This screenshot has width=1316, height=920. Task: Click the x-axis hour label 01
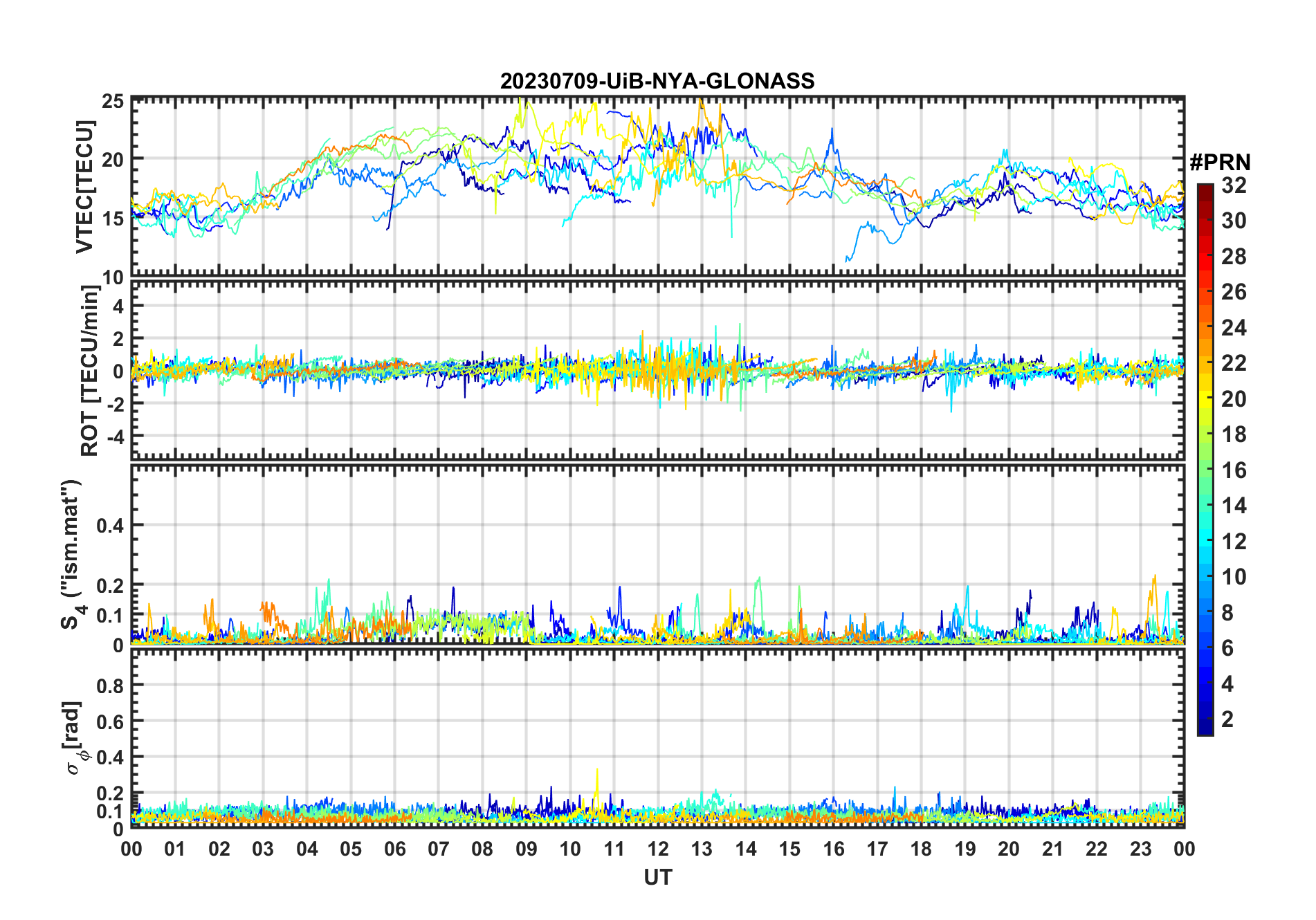coord(175,849)
